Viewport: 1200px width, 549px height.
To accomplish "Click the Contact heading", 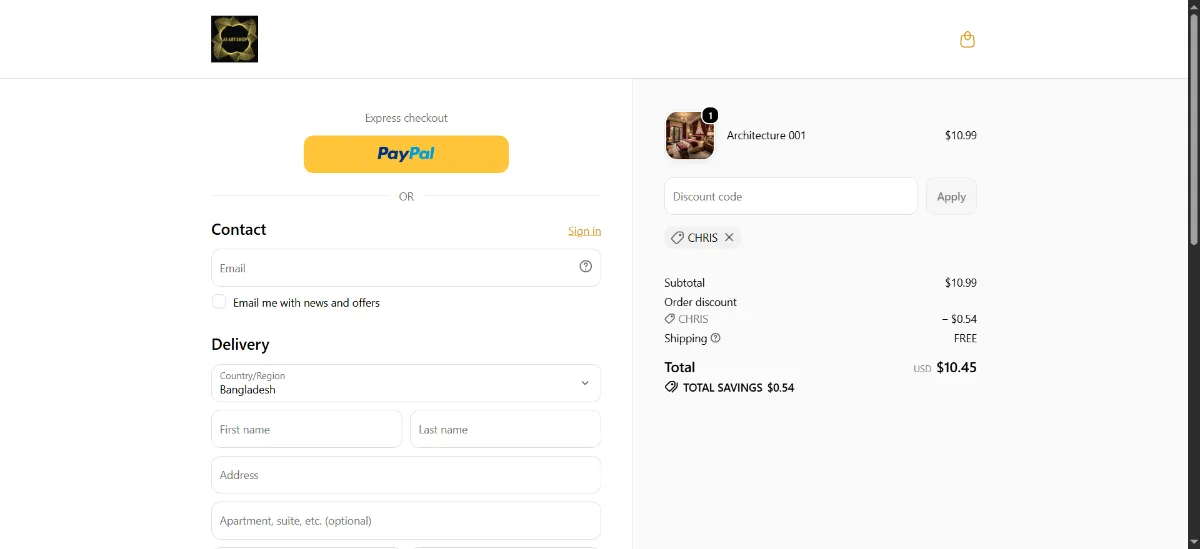I will click(x=238, y=229).
